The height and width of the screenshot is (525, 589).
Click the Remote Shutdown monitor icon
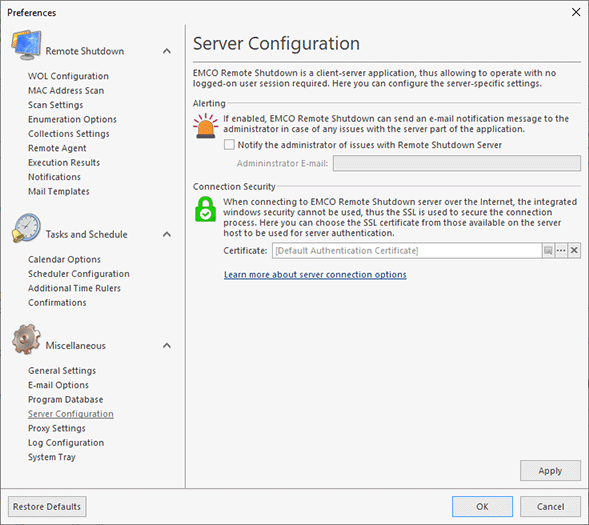pos(26,45)
